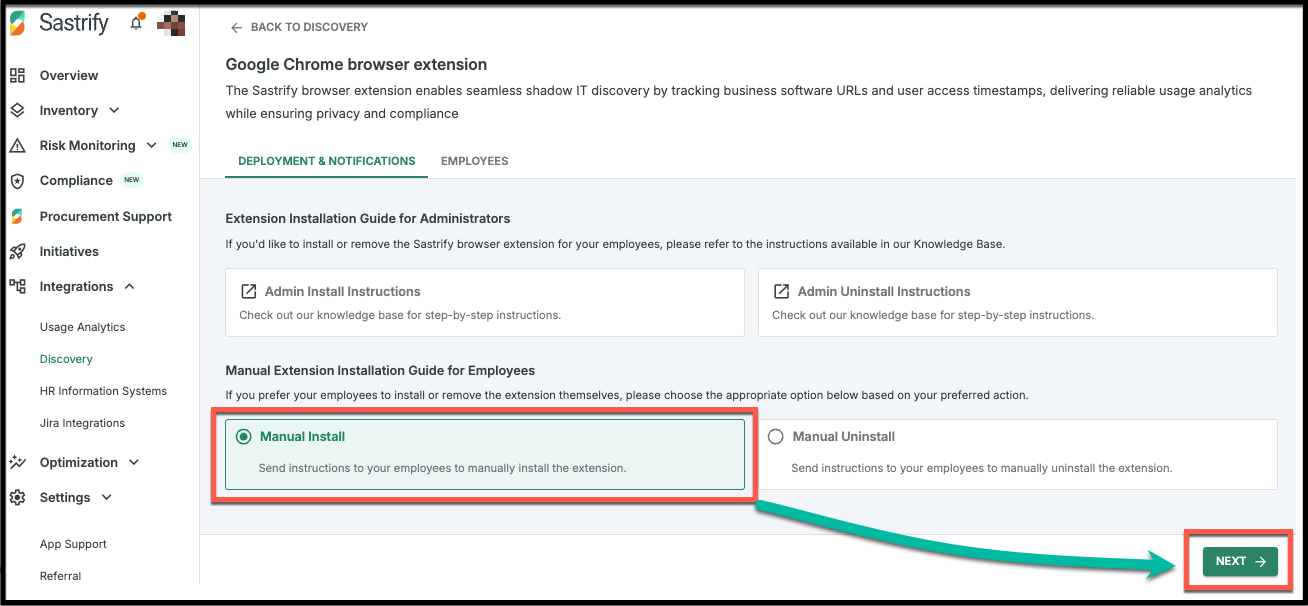Expand the Inventory menu chevron
Image resolution: width=1308 pixels, height=606 pixels.
click(x=114, y=111)
